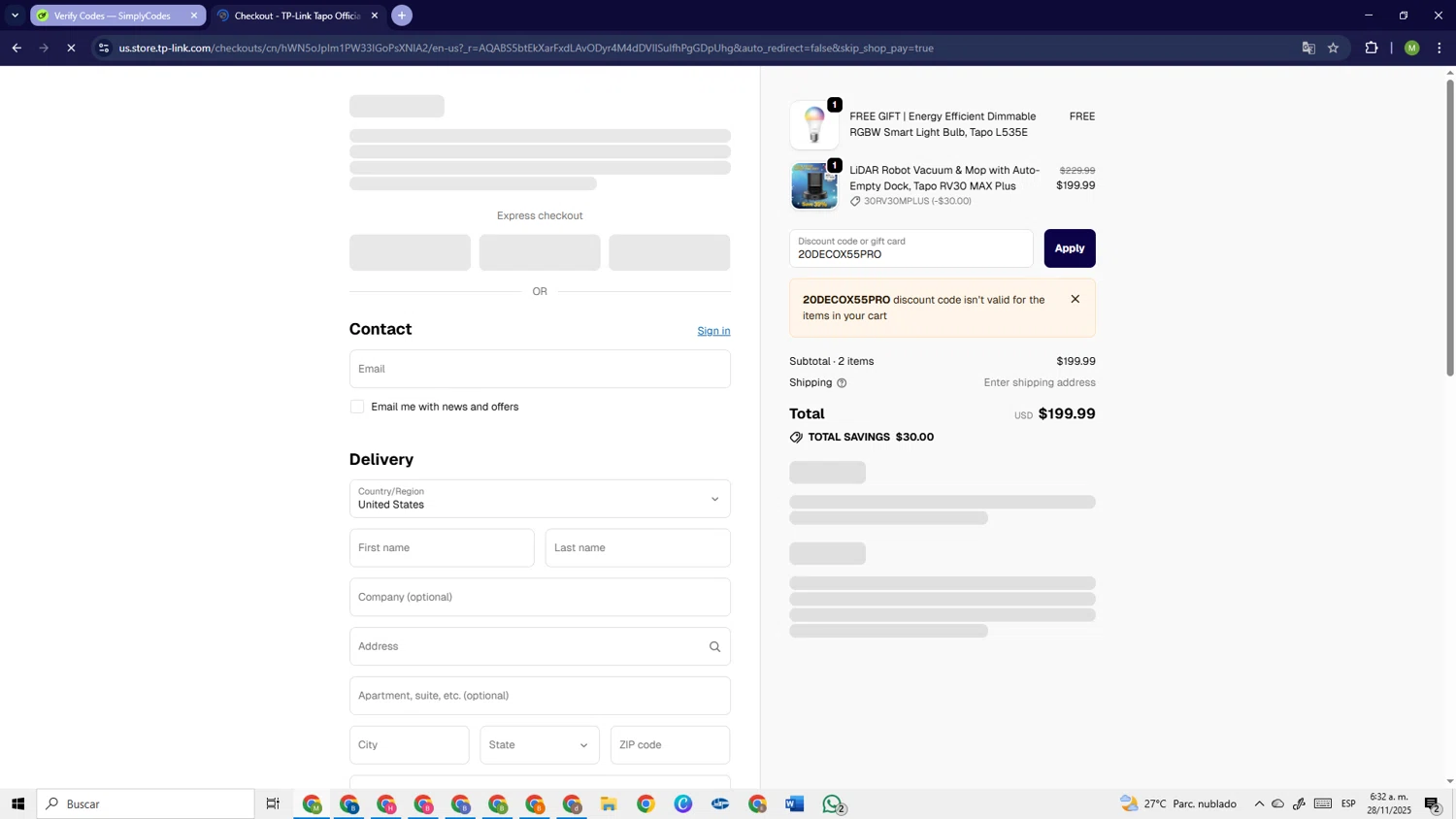Switch to the Checkout - TP-Link Tapo tab

coord(296,16)
